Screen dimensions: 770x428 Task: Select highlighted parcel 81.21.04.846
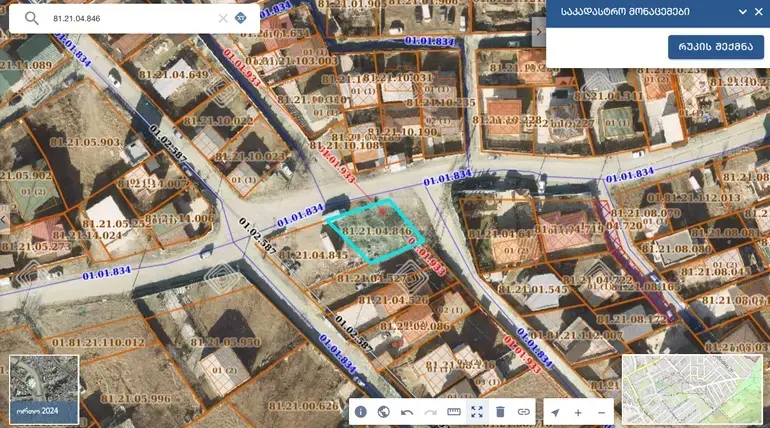point(376,231)
